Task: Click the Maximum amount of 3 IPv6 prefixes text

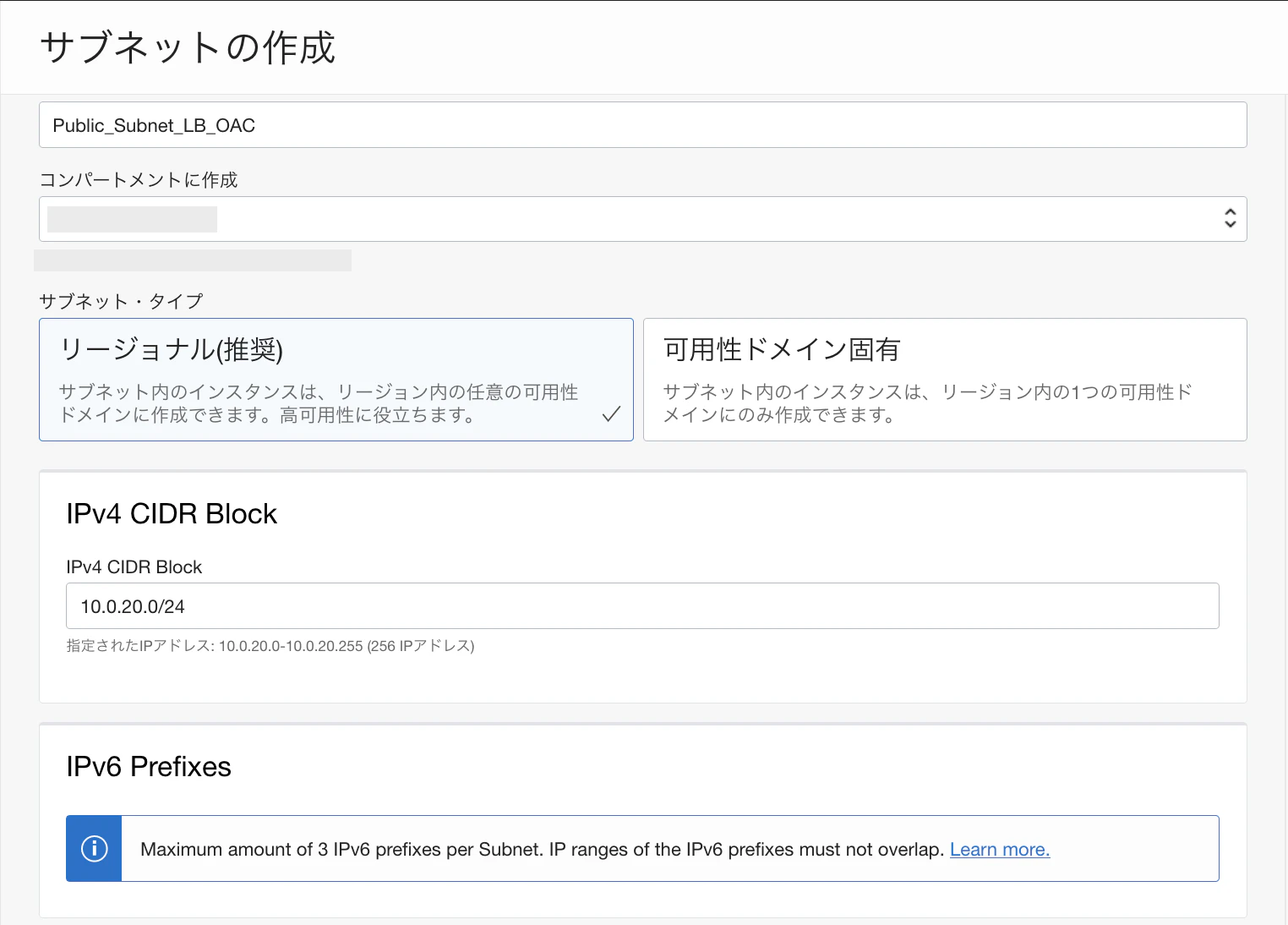Action: pyautogui.click(x=542, y=850)
